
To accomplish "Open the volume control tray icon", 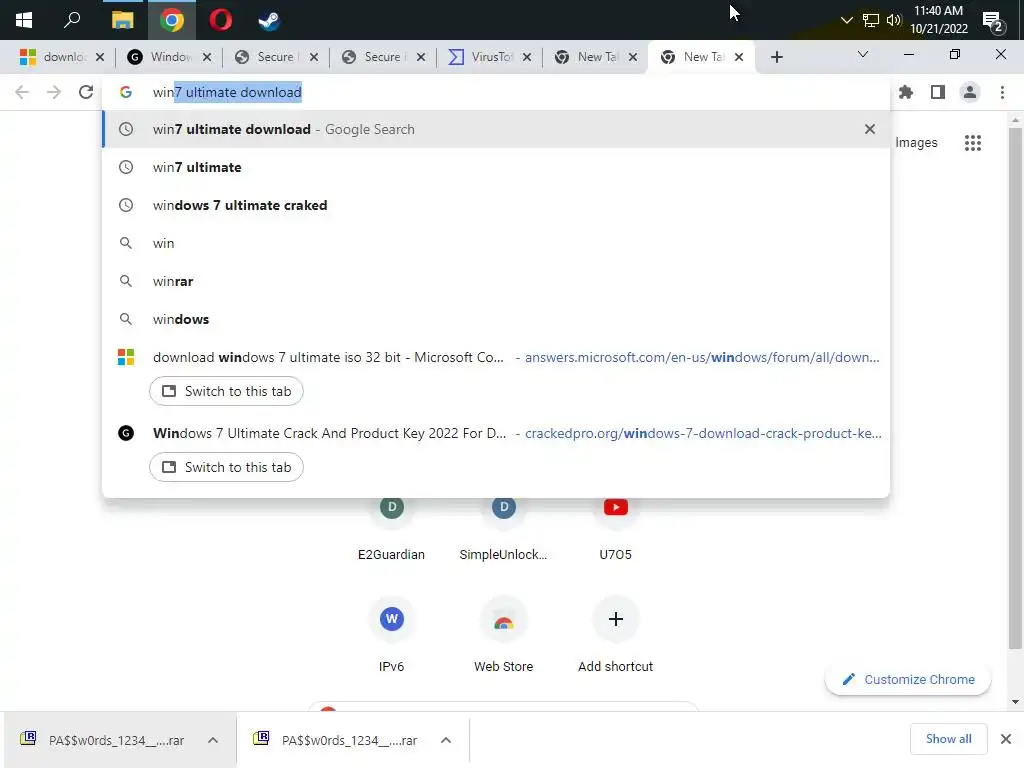I will tap(894, 20).
